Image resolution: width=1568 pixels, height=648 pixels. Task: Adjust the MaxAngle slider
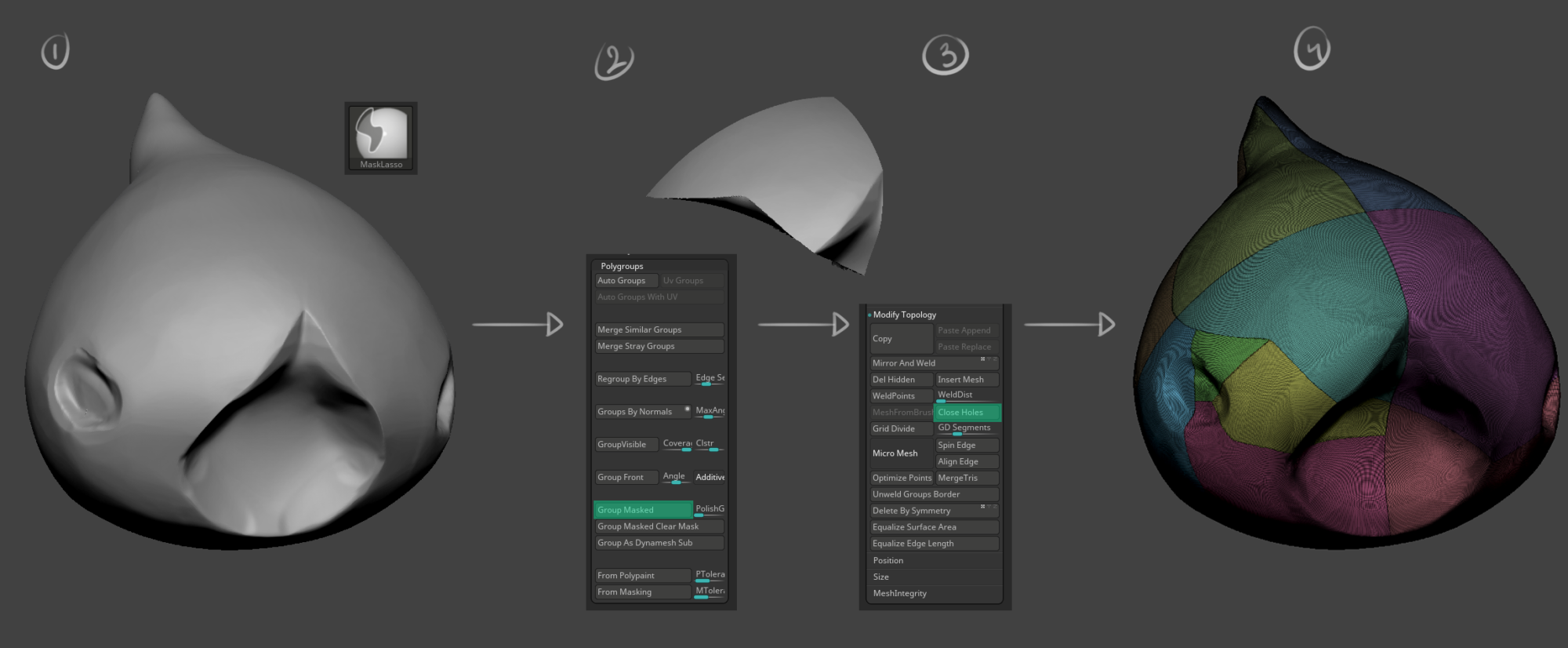click(710, 412)
